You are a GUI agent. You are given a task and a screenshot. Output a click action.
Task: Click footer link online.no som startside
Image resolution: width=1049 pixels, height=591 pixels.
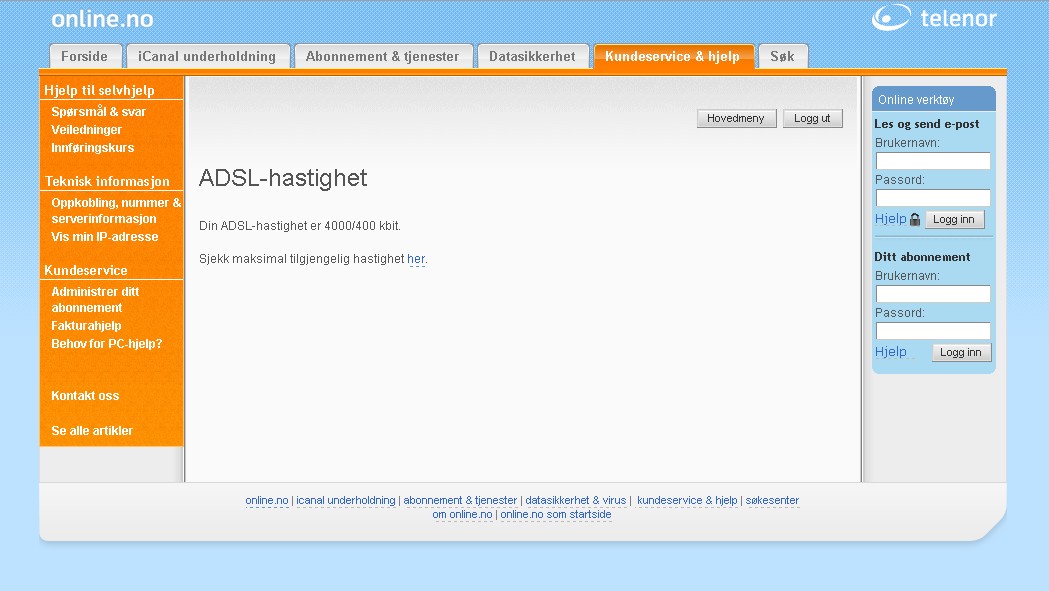click(x=556, y=515)
